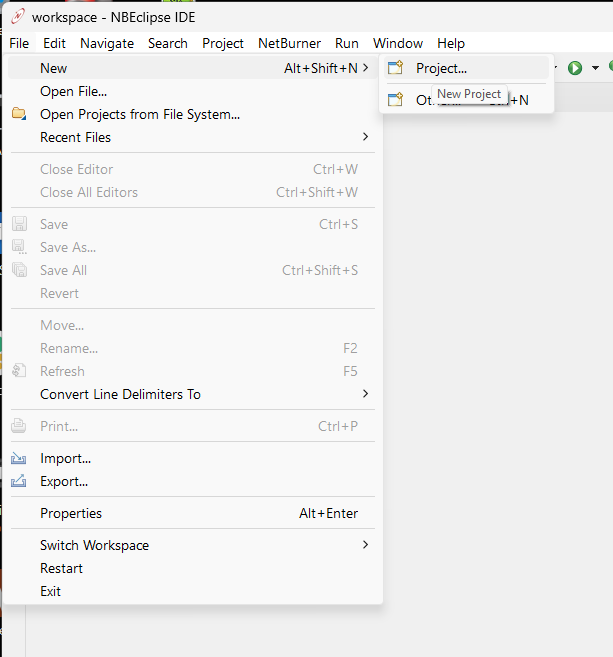Open the Navigate menu
613x657 pixels.
107,43
